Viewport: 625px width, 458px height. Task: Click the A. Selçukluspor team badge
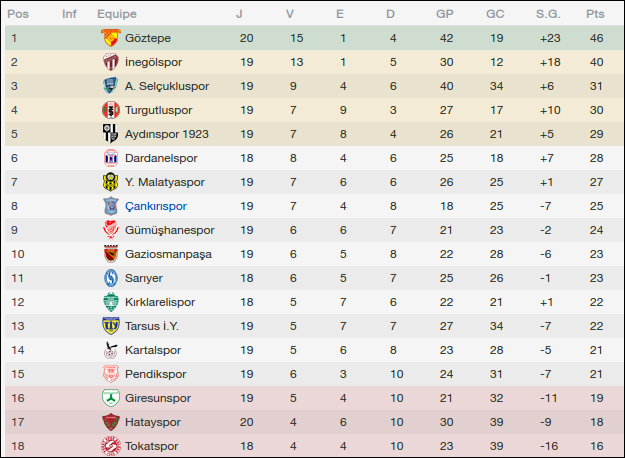pos(110,86)
